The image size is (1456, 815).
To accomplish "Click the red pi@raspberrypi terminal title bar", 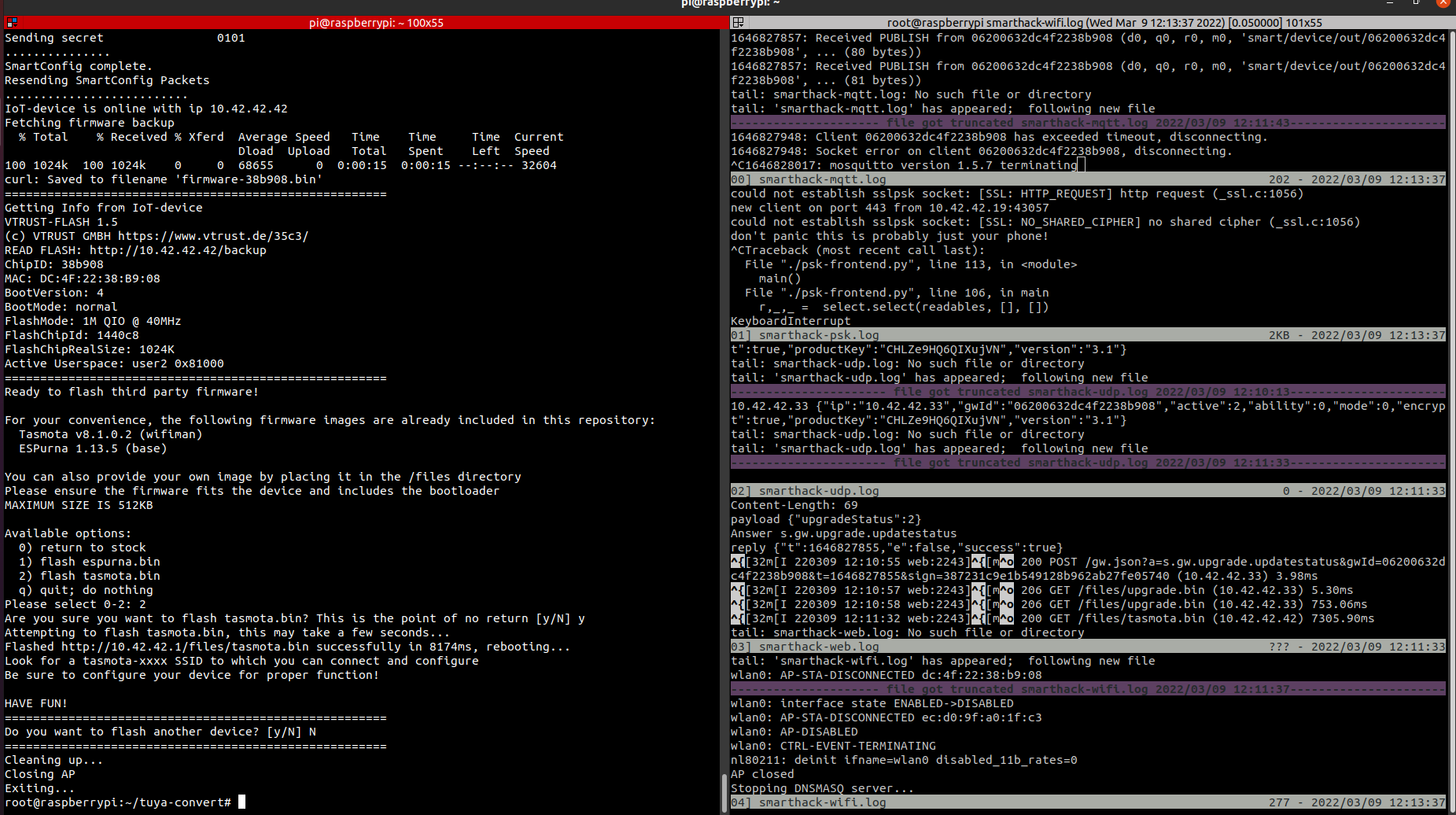I will pyautogui.click(x=376, y=23).
